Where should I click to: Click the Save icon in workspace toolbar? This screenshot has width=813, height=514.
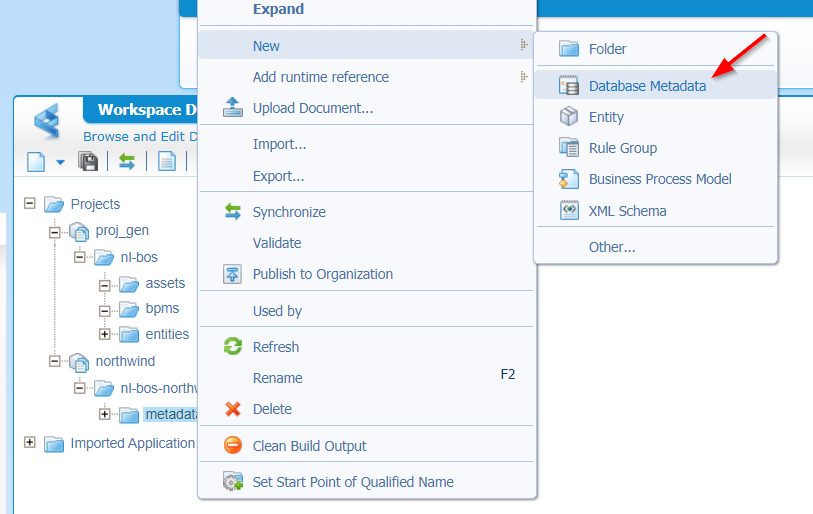[x=88, y=161]
